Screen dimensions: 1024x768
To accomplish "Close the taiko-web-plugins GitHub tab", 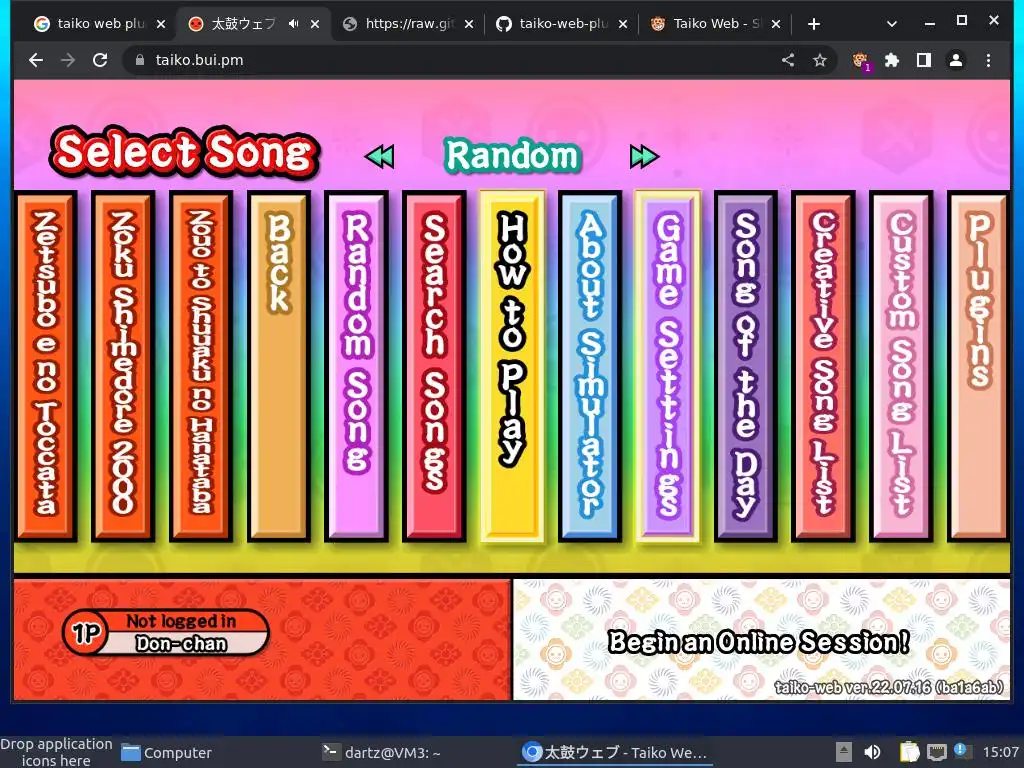I will click(622, 24).
